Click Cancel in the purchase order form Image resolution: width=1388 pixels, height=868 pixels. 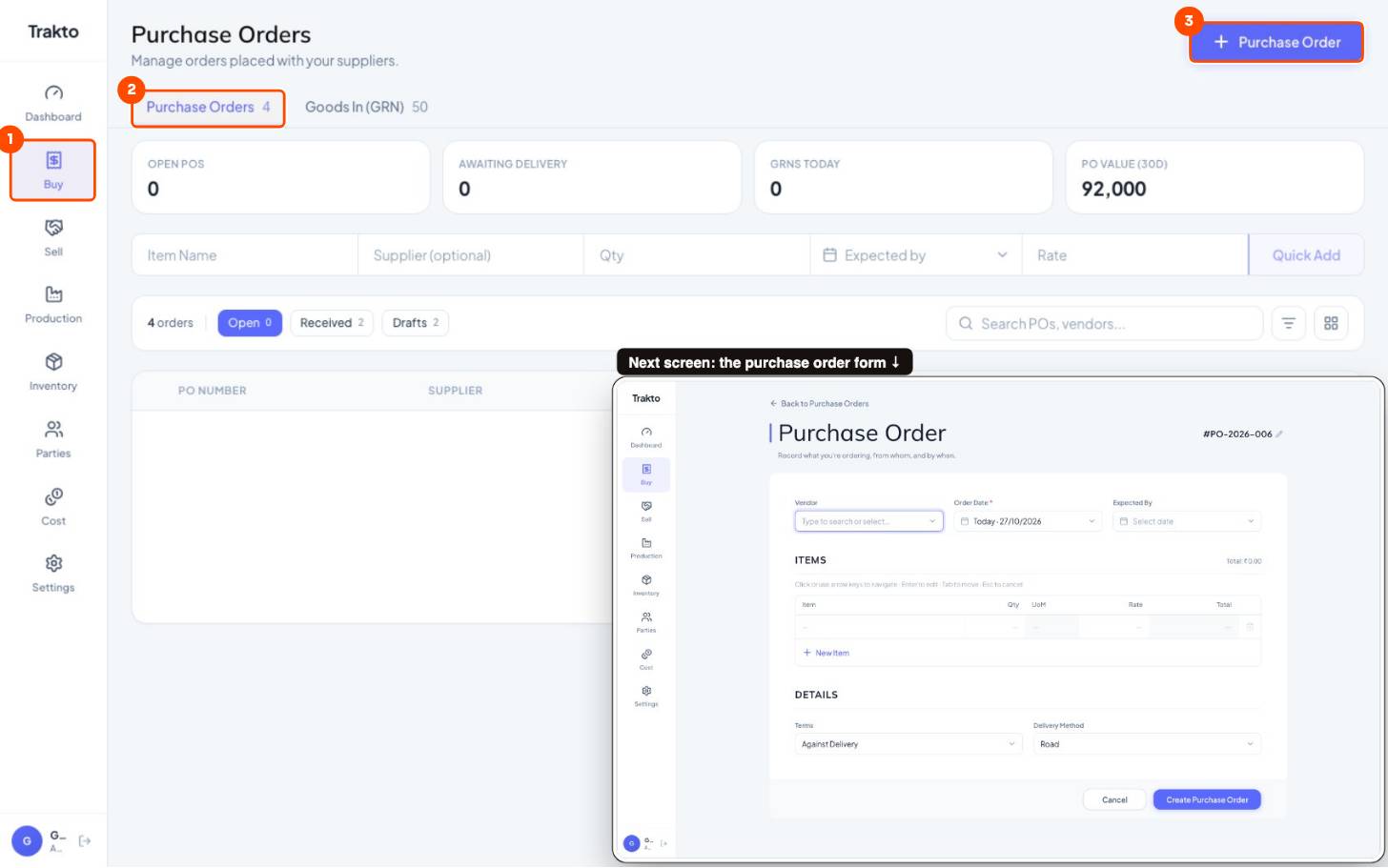(x=1114, y=800)
